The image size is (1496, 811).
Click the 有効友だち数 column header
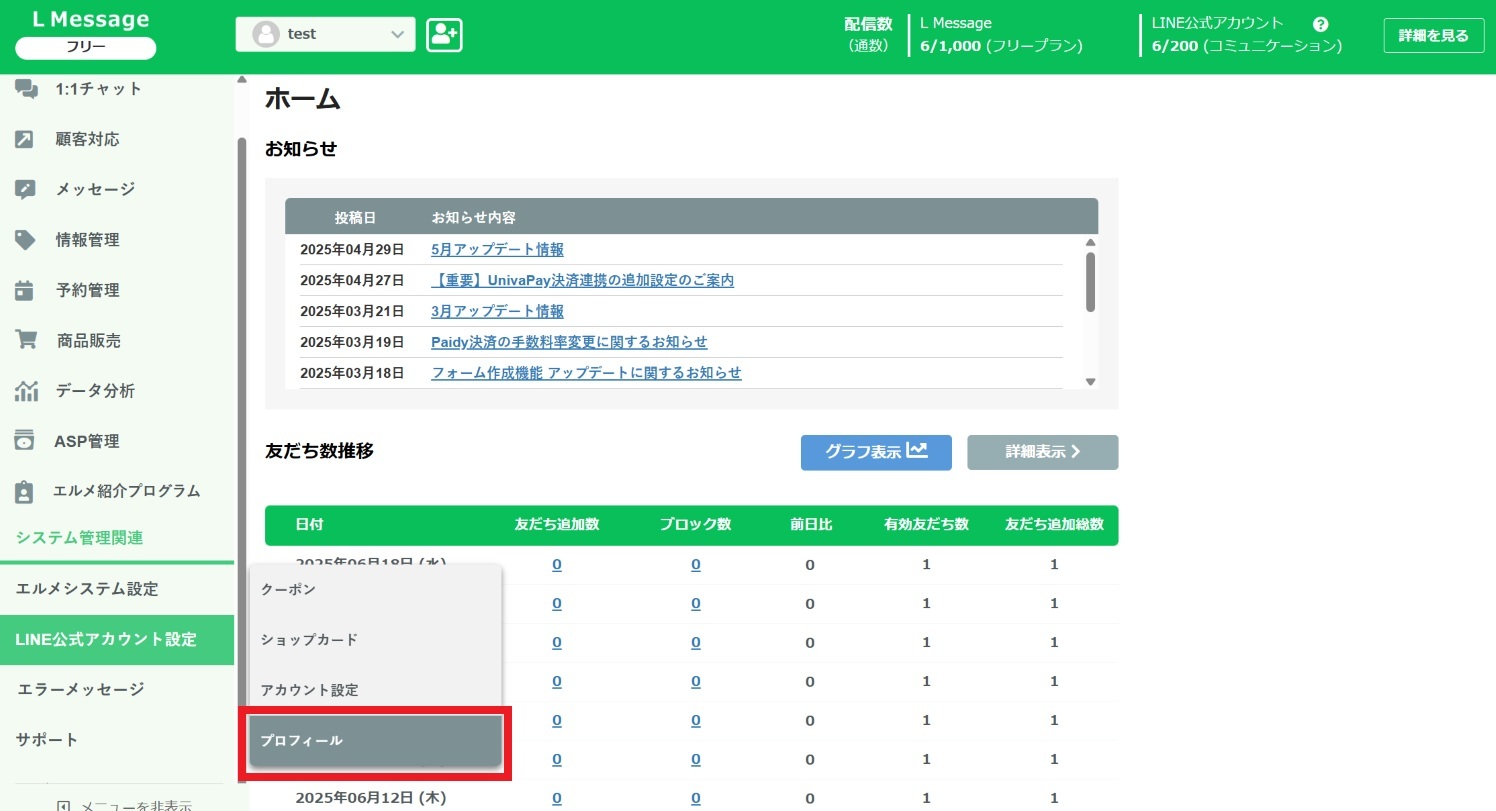(926, 524)
